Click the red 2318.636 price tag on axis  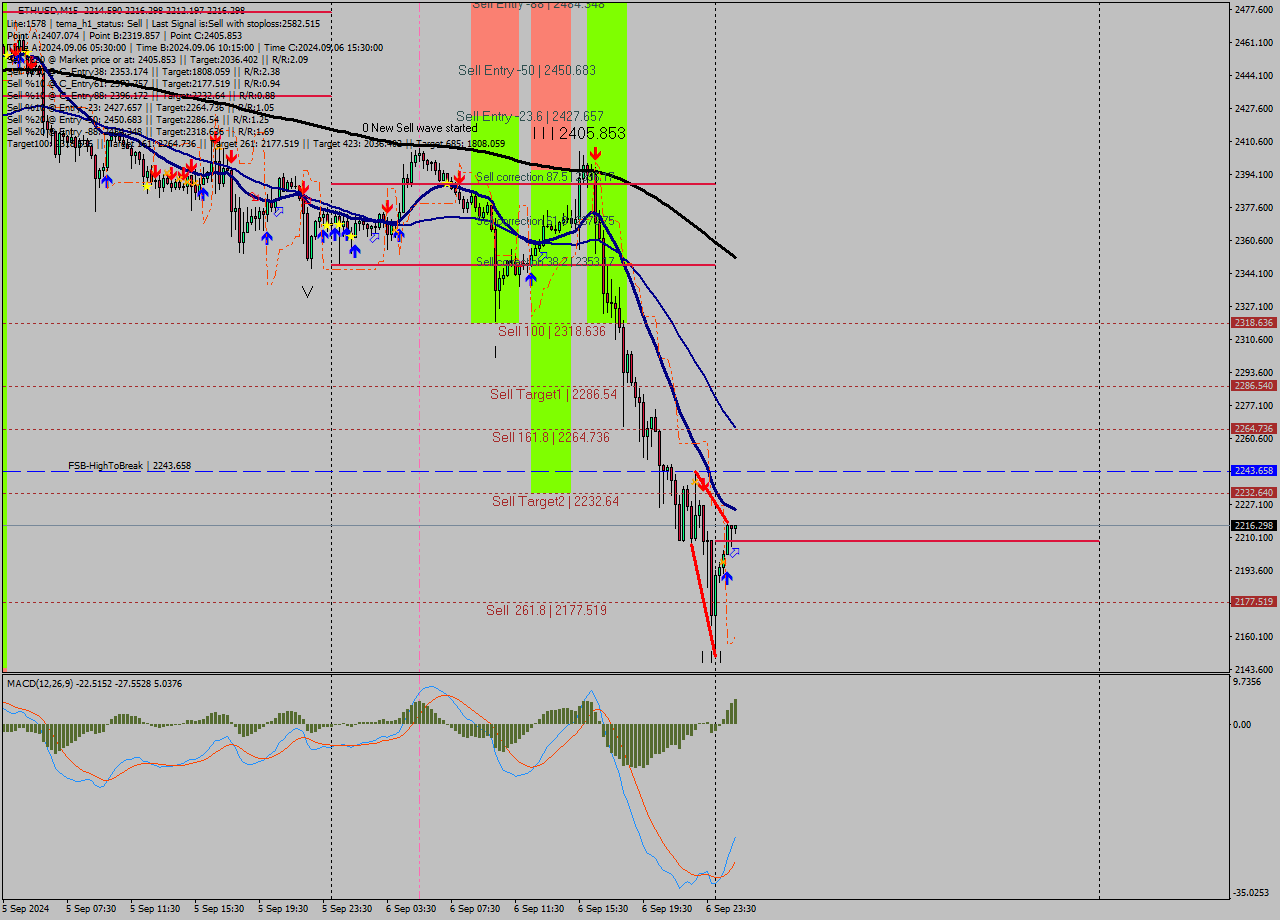point(1254,323)
